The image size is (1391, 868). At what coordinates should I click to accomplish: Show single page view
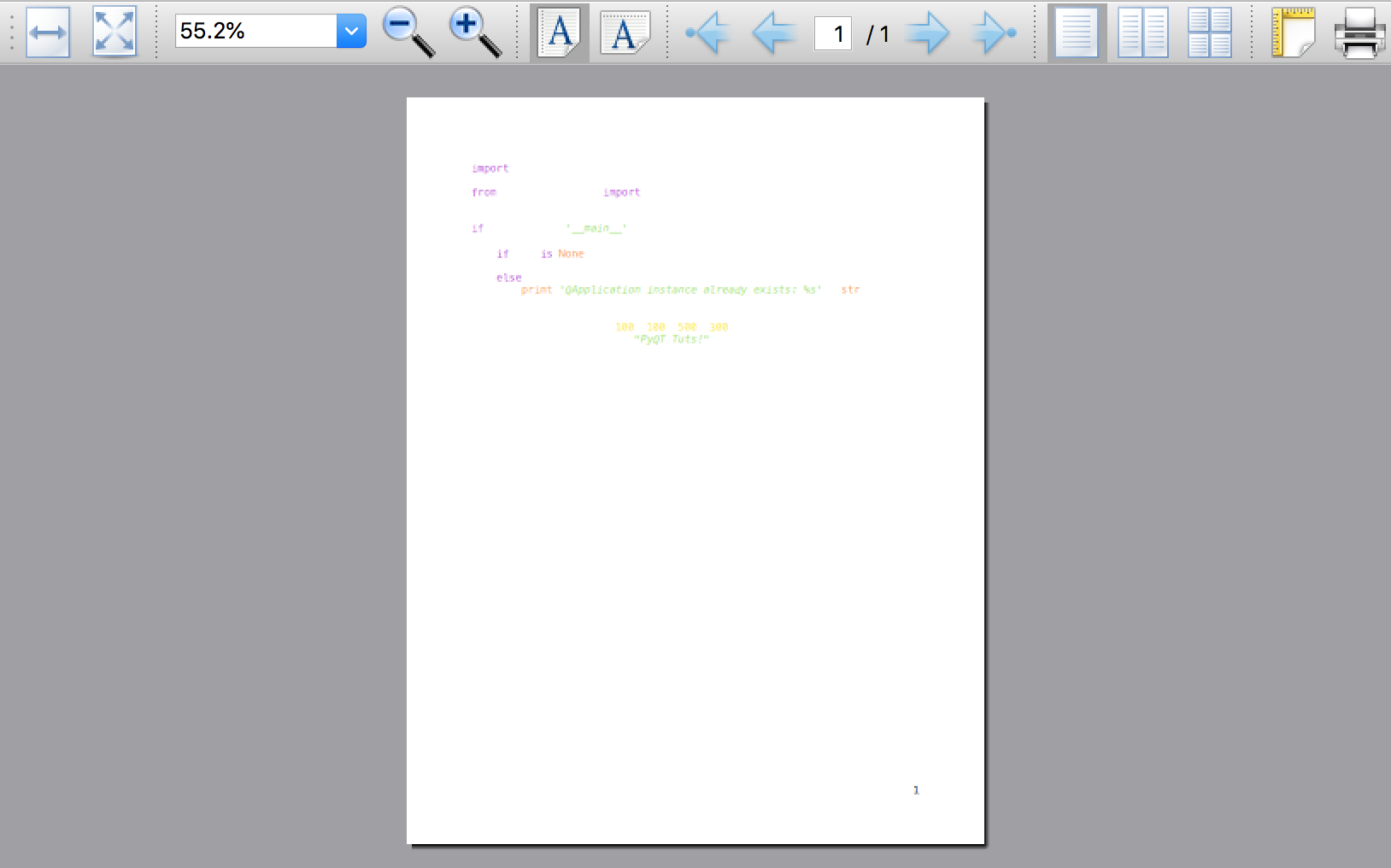1077,32
